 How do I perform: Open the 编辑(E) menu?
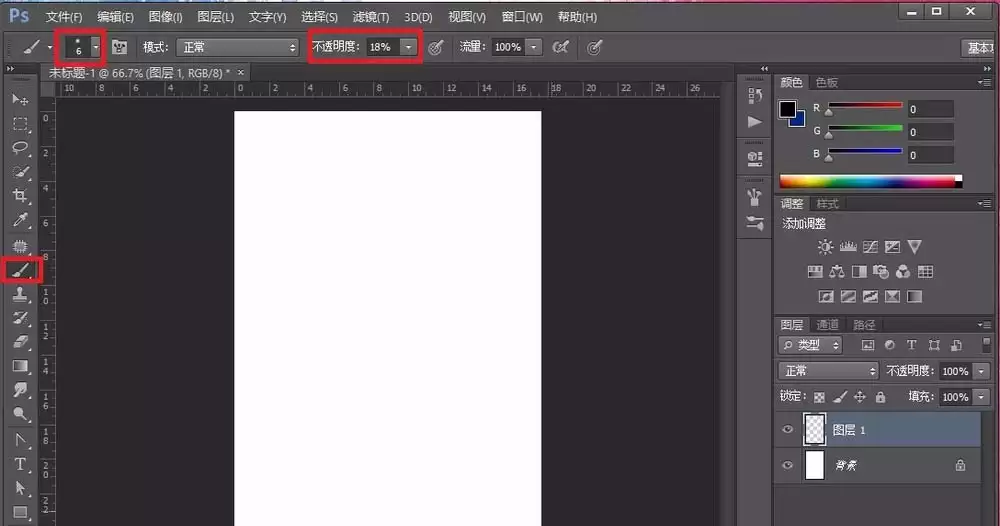[x=115, y=17]
